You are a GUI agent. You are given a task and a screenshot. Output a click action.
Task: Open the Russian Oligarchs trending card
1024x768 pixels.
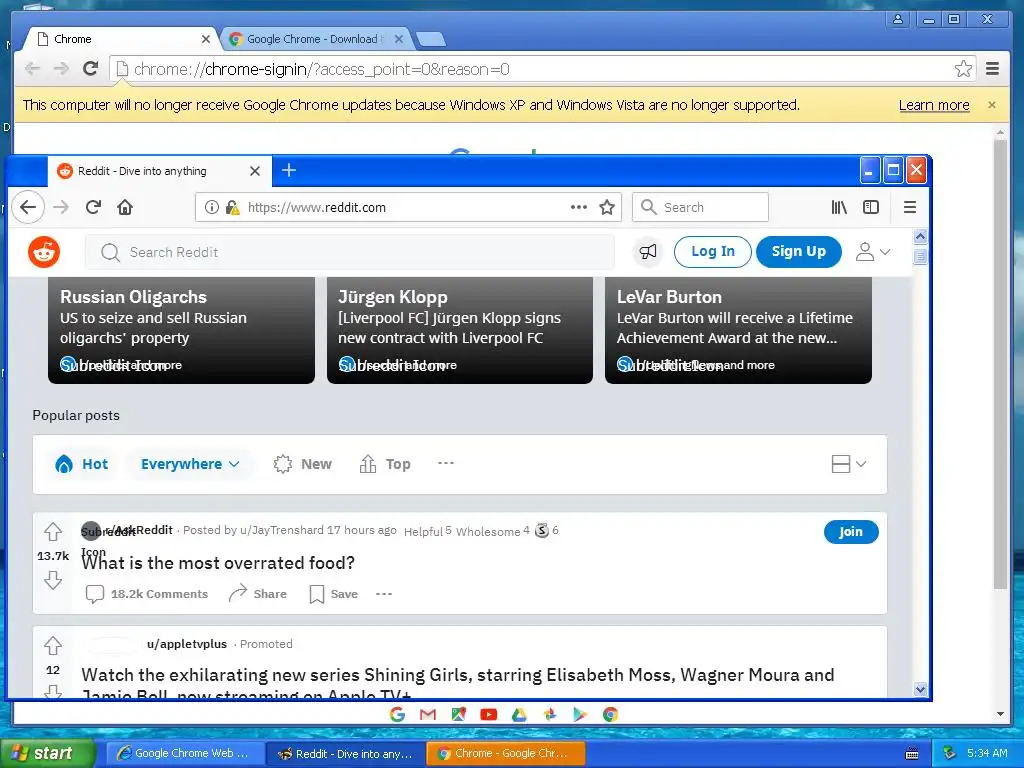point(182,330)
